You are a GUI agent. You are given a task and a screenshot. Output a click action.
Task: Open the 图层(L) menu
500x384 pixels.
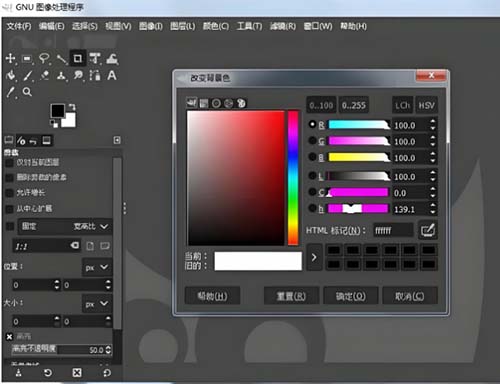click(x=183, y=26)
